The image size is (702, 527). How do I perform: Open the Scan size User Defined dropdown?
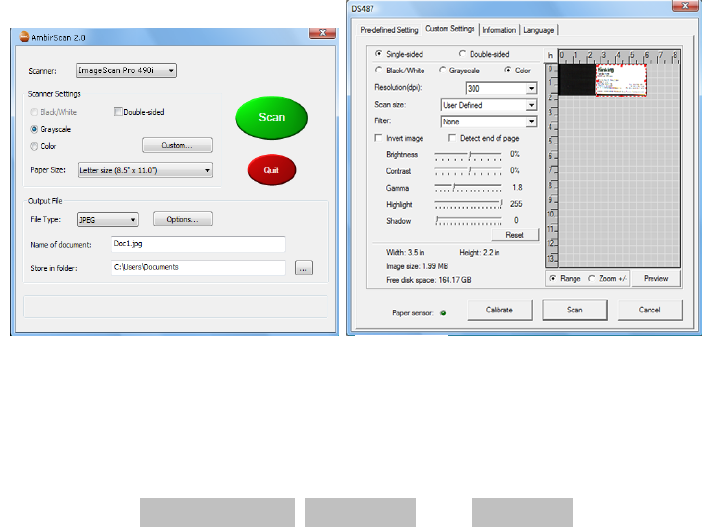[488, 105]
